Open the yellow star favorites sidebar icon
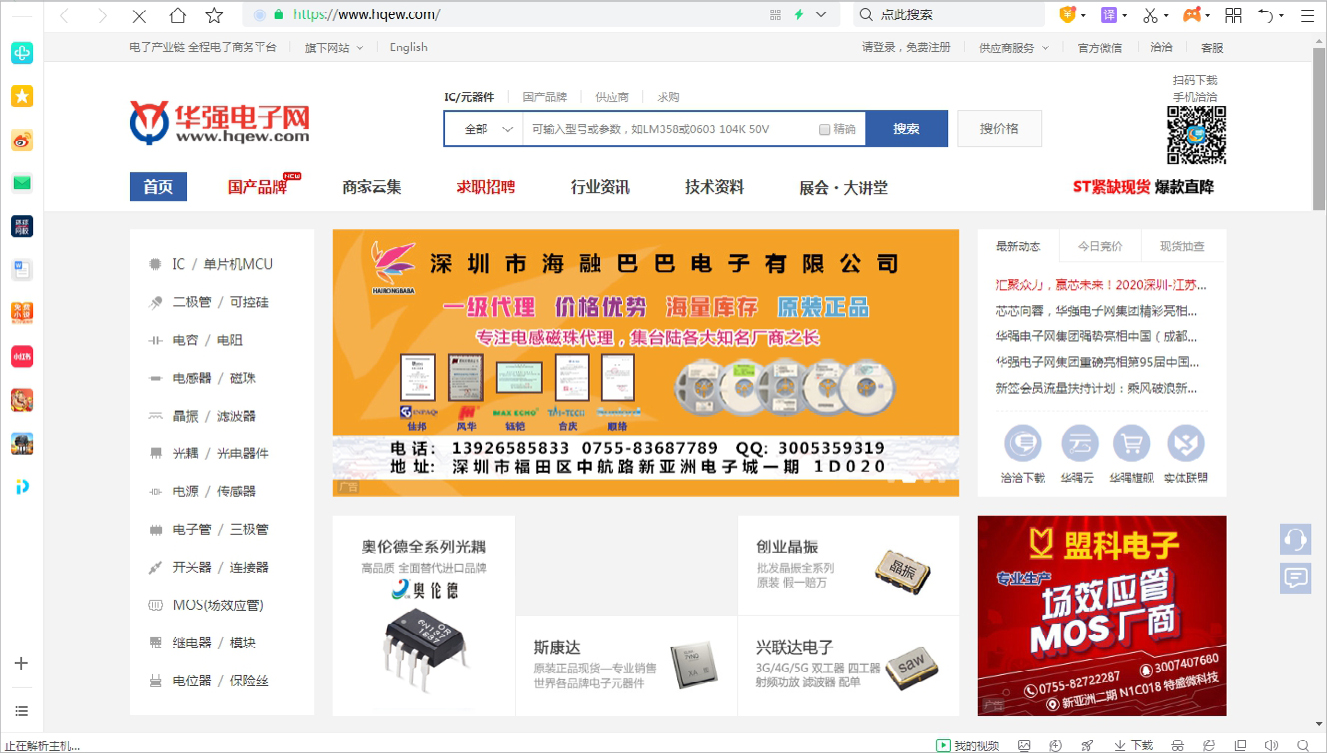The image size is (1327, 753). click(x=22, y=96)
